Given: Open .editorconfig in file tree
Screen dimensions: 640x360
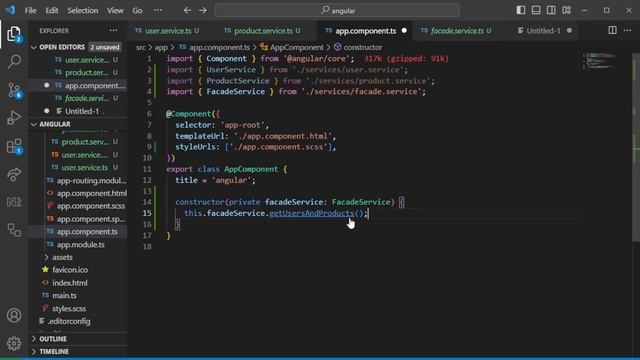Looking at the screenshot, I should [69, 321].
